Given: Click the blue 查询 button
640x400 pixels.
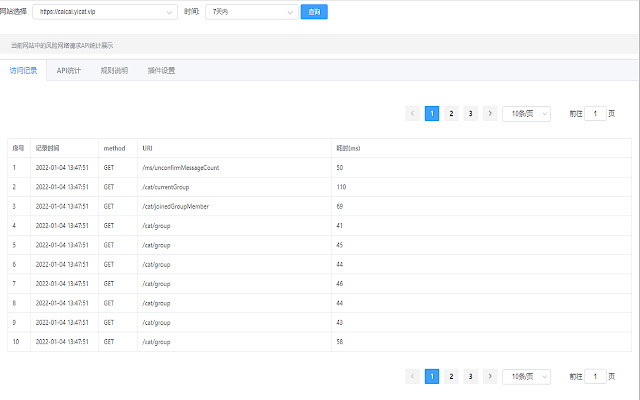Looking at the screenshot, I should pos(314,12).
